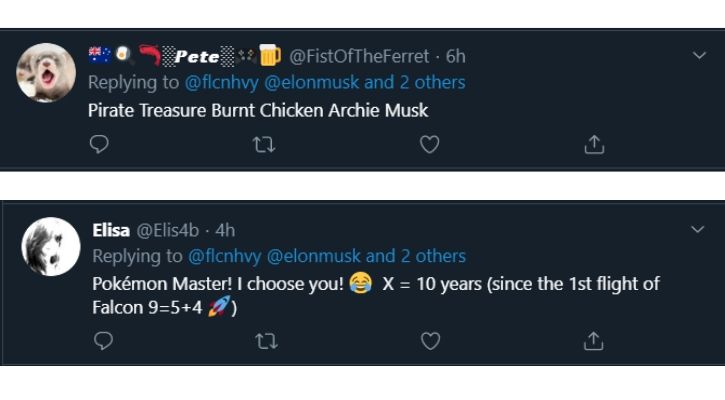Retweet Pete's Pirate Treasure tweet

coord(264,145)
